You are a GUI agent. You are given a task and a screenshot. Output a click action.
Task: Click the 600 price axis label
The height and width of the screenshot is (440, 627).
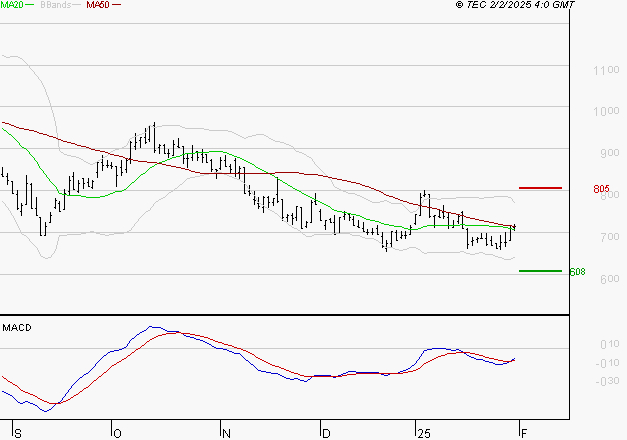tap(610, 279)
